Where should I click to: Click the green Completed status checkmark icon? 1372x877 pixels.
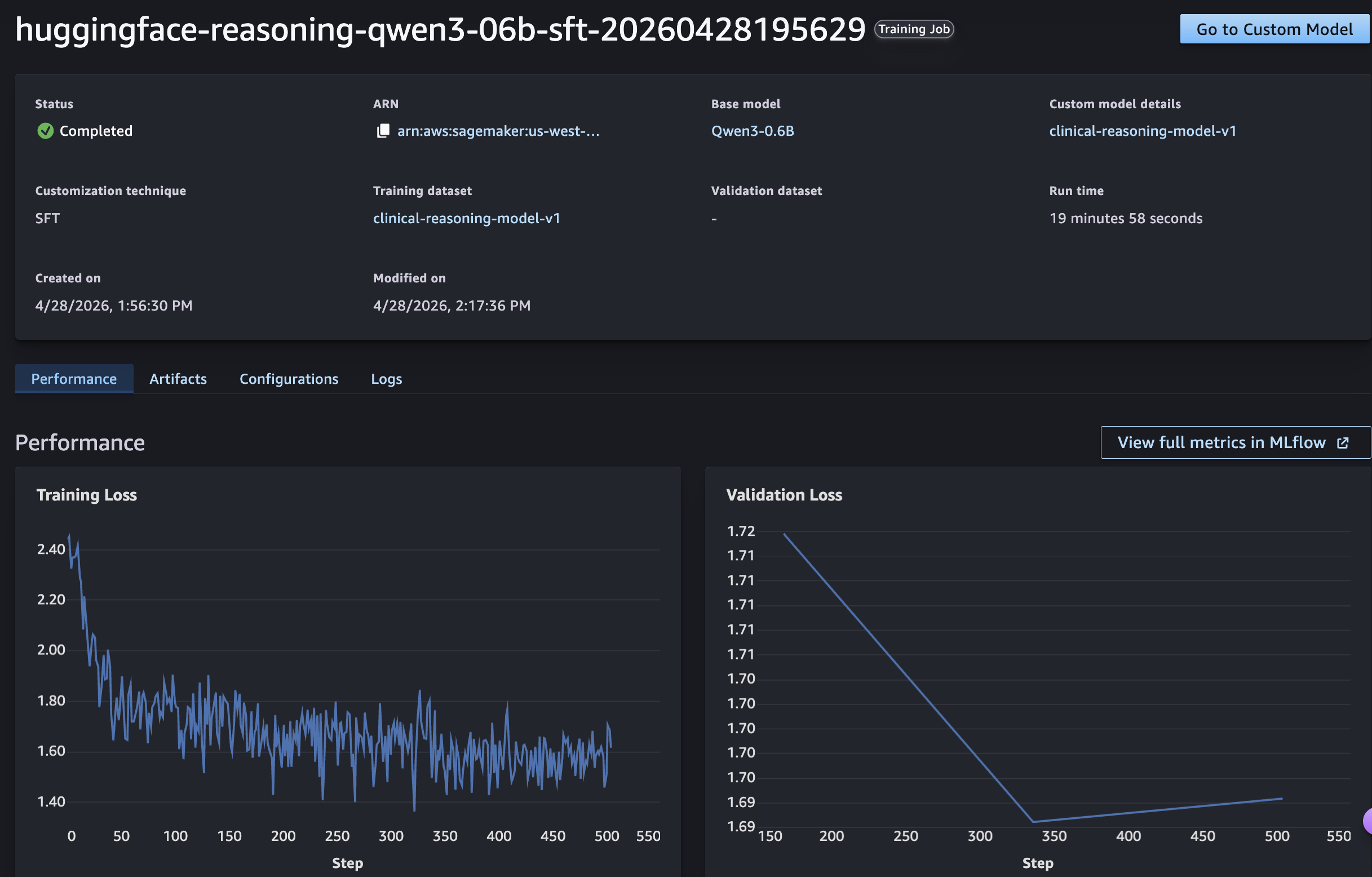pos(45,131)
